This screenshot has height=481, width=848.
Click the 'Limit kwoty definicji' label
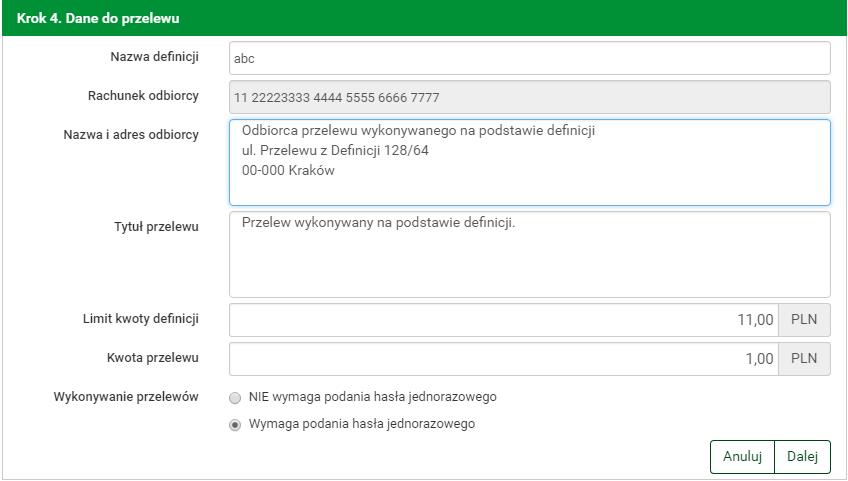pos(141,319)
